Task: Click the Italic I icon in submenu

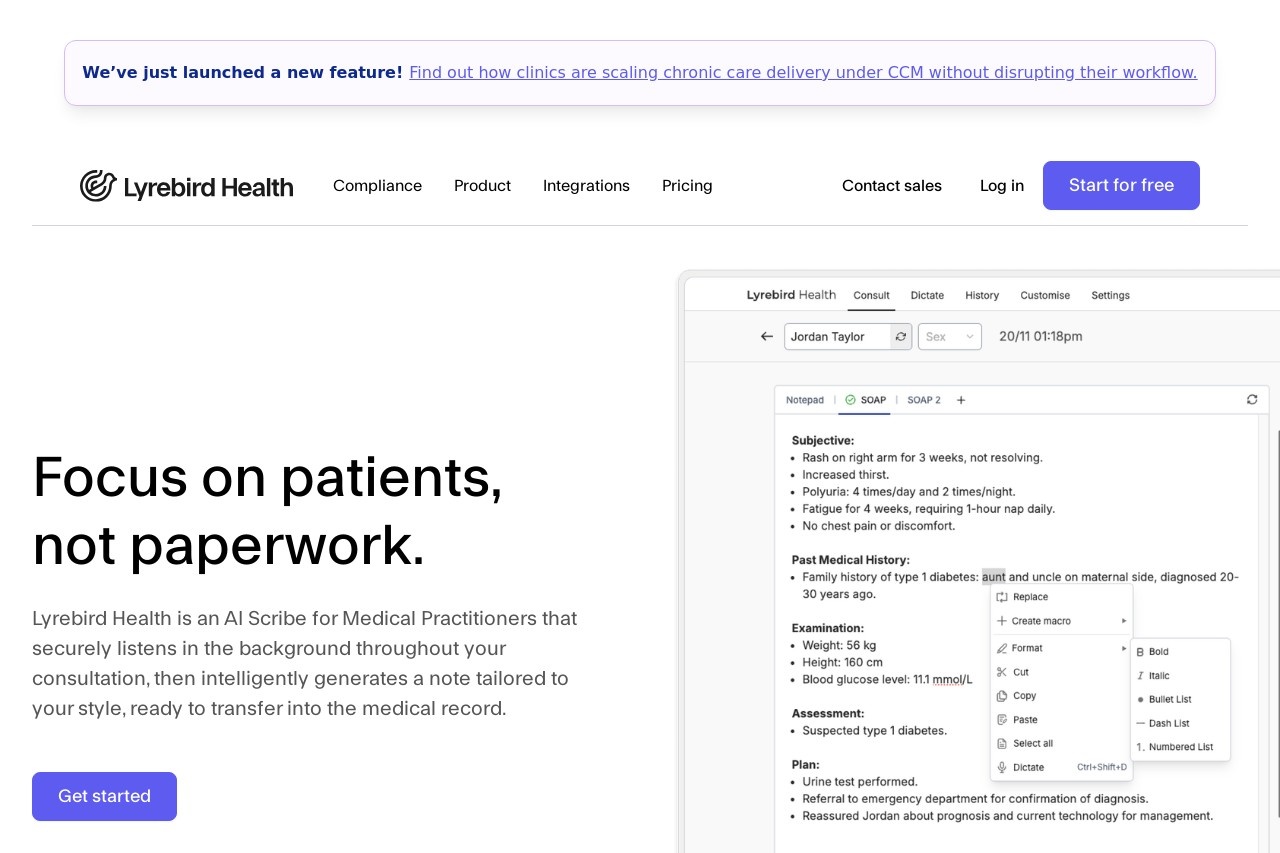Action: point(1140,676)
